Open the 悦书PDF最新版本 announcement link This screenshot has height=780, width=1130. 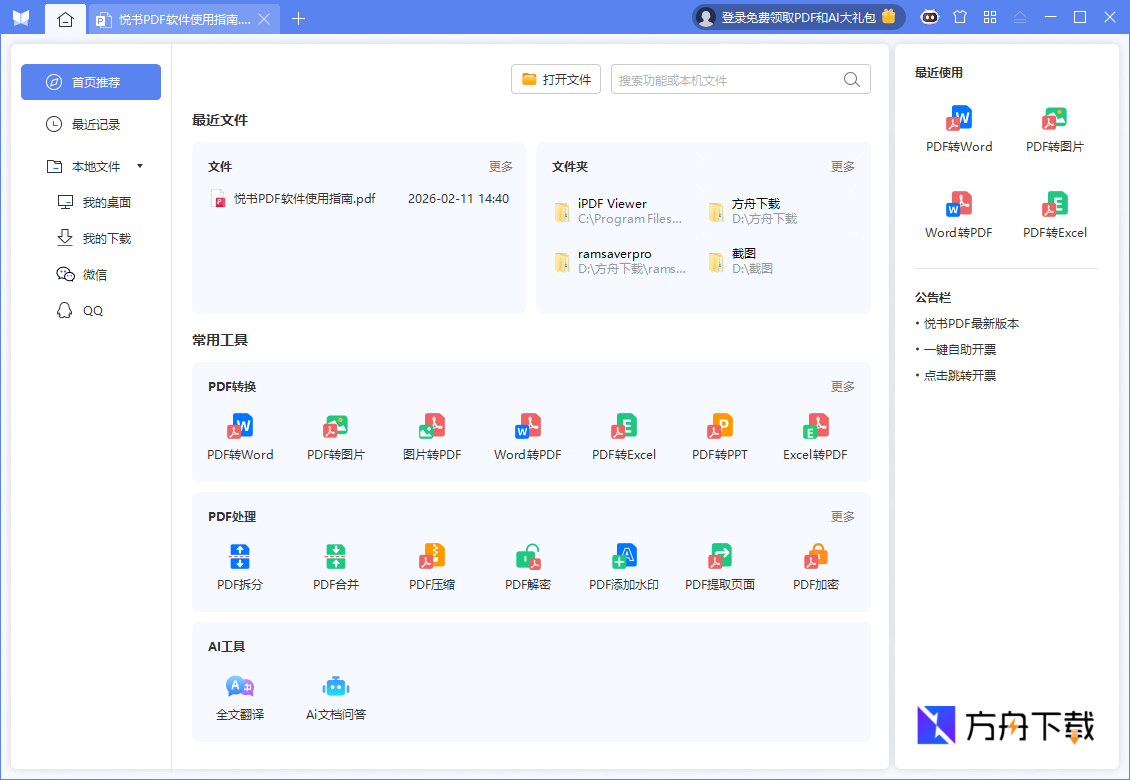click(969, 323)
